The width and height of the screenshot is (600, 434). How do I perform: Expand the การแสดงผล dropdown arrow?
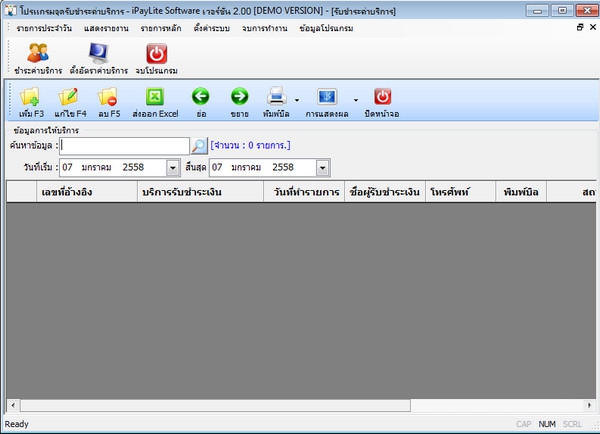click(356, 100)
